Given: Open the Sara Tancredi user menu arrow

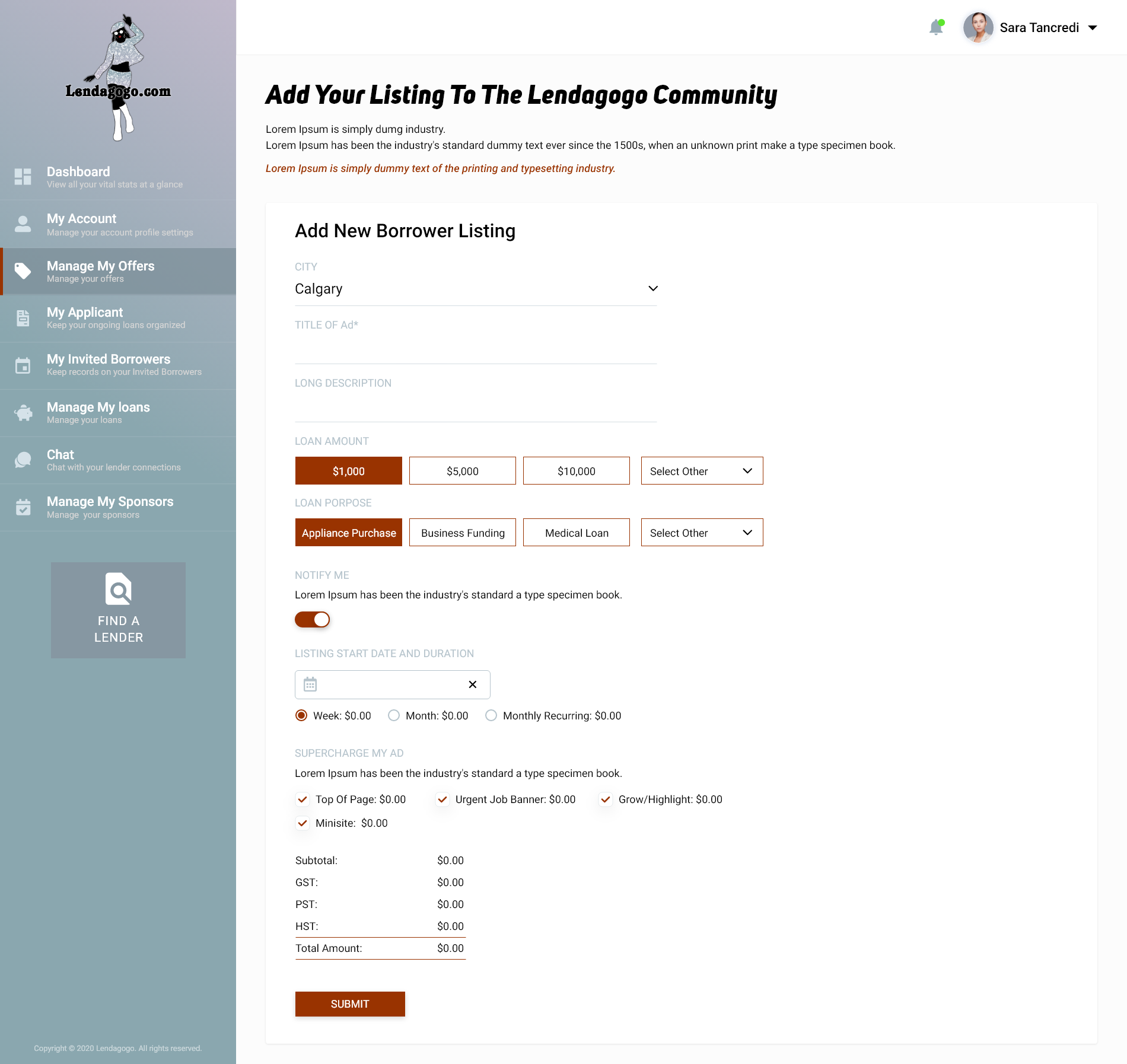Looking at the screenshot, I should click(x=1093, y=28).
